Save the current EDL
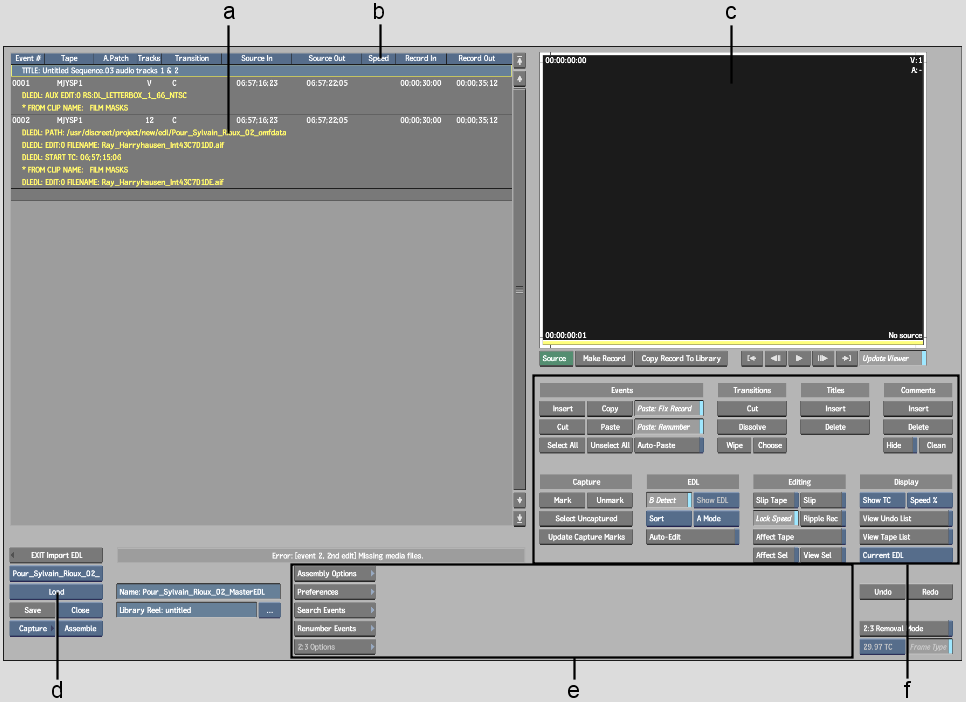The height and width of the screenshot is (702, 966). 32,610
